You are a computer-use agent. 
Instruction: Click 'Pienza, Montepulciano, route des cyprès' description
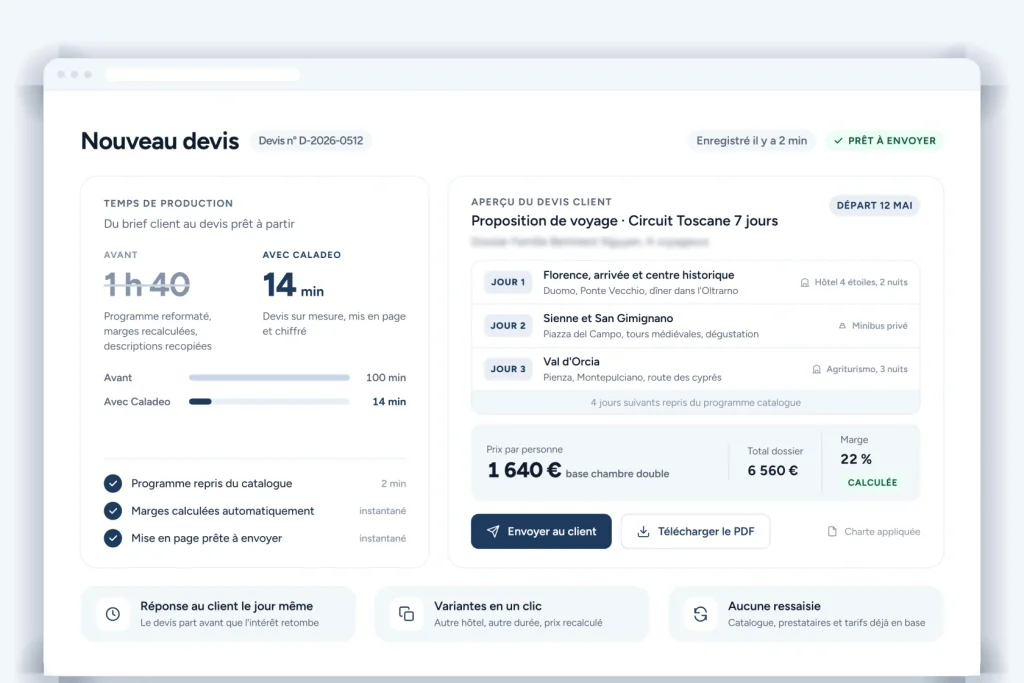point(632,377)
